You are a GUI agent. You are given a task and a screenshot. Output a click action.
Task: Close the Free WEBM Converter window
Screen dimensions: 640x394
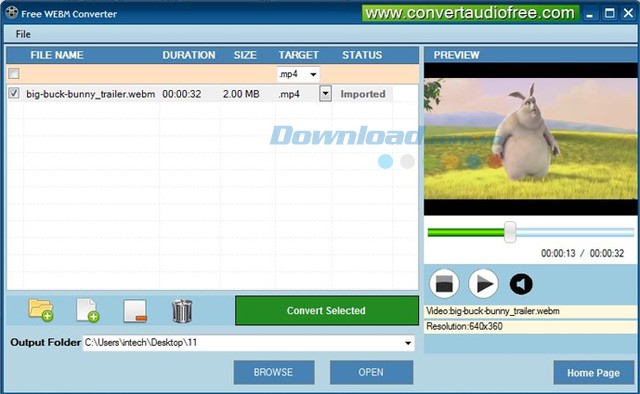(628, 13)
